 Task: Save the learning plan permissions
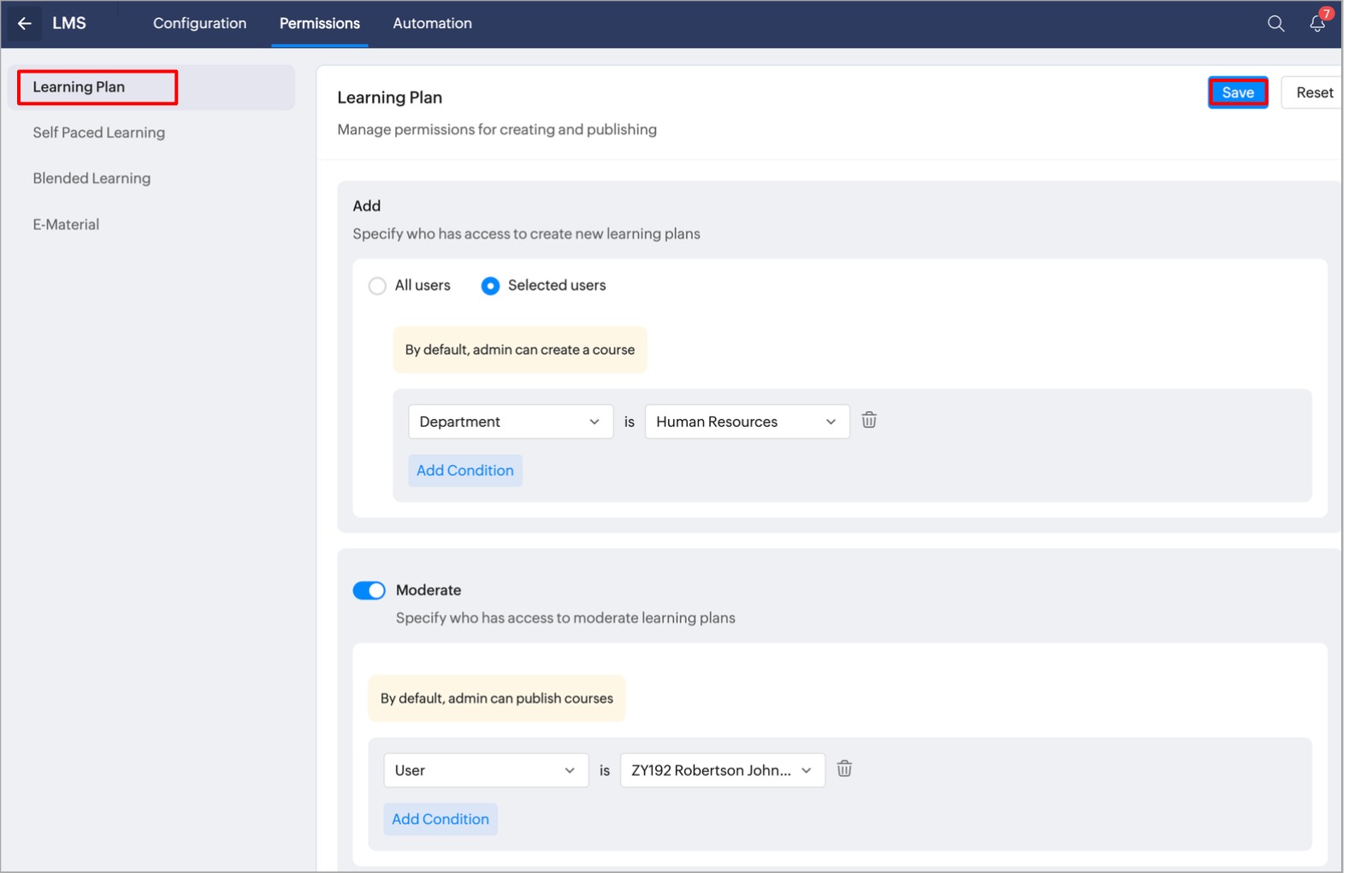click(x=1237, y=92)
